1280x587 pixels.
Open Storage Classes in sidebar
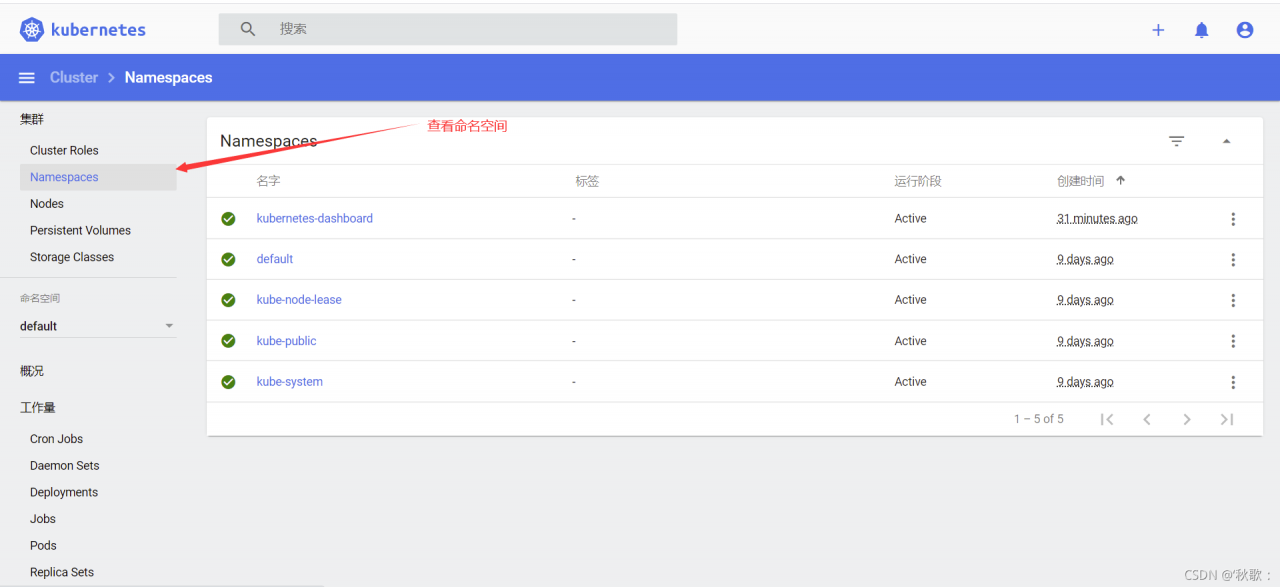pyautogui.click(x=72, y=257)
